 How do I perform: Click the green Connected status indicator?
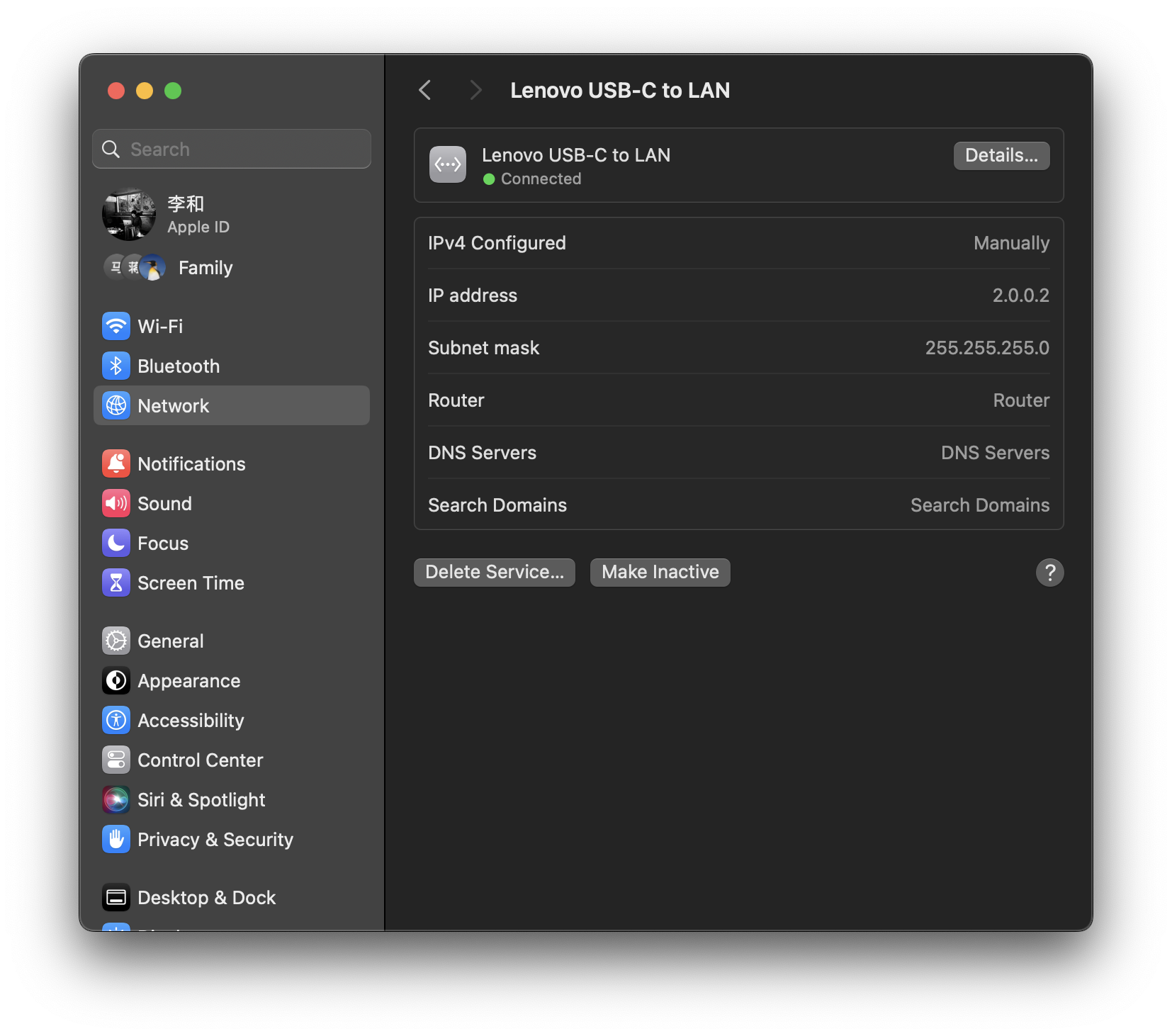489,179
